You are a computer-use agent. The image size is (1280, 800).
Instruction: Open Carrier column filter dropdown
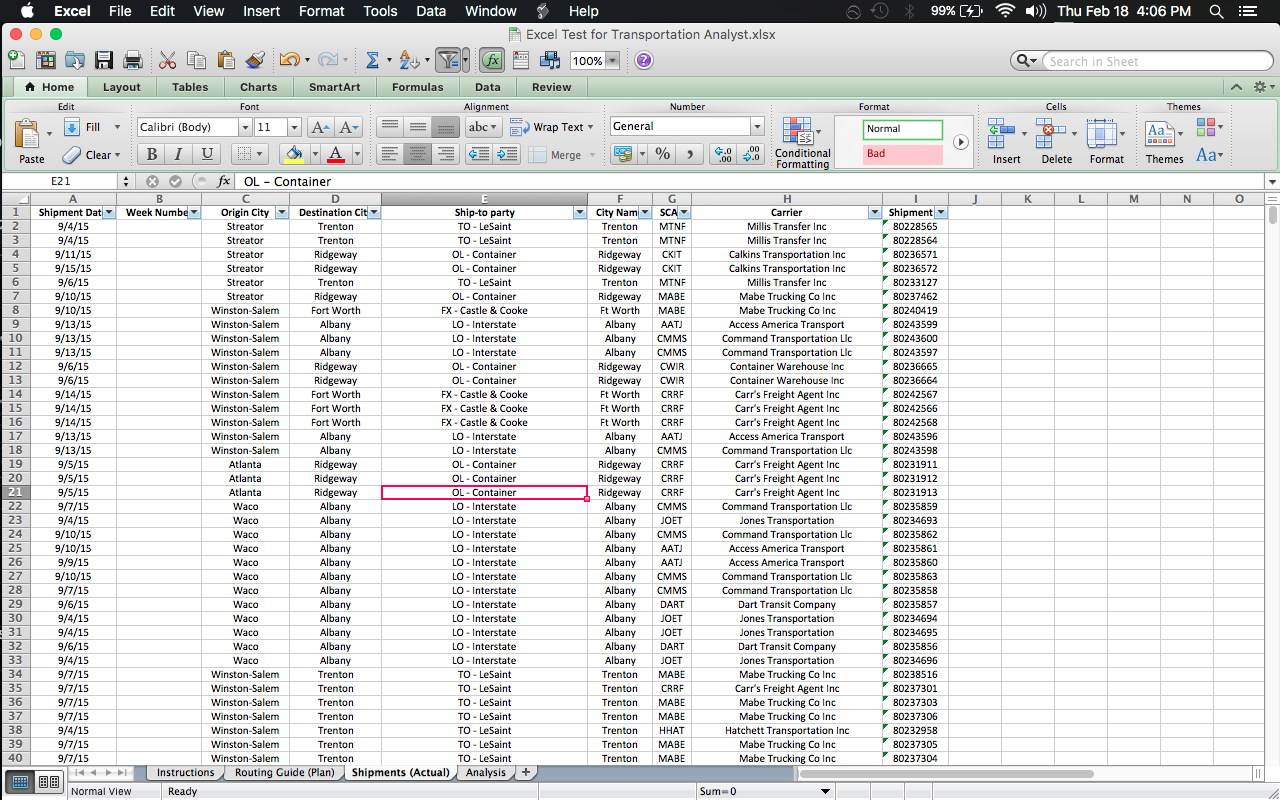[x=876, y=212]
